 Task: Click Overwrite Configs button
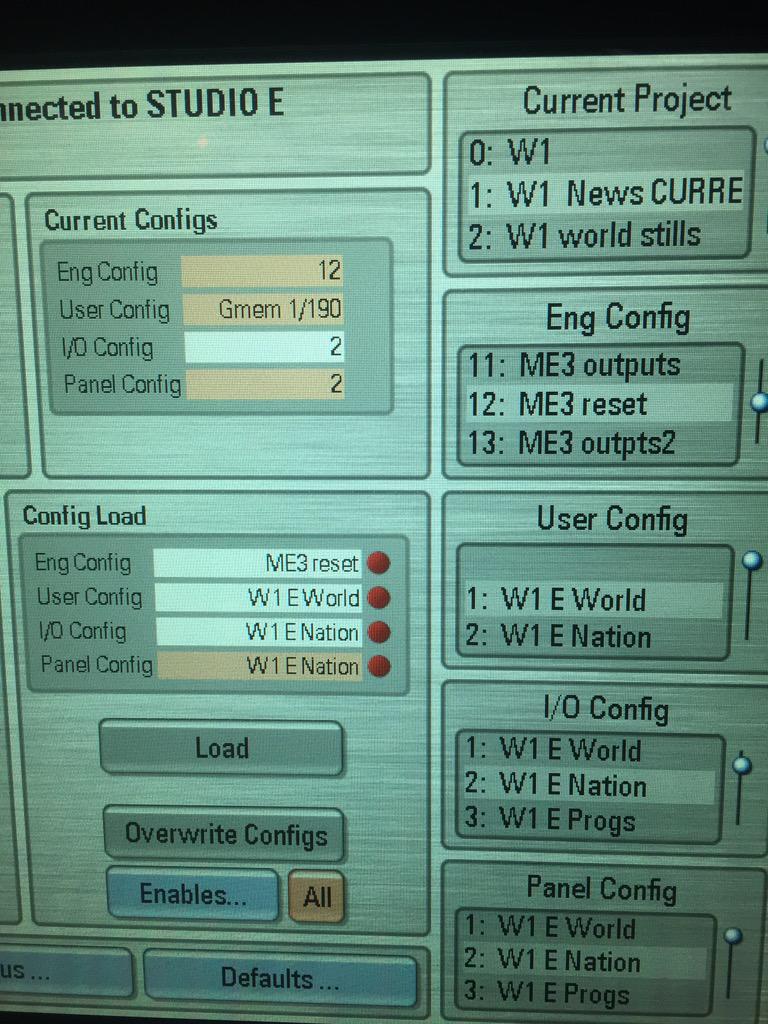pos(225,834)
